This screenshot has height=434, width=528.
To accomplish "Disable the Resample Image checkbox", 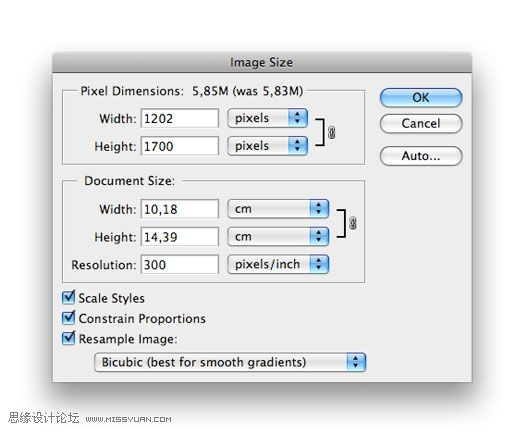I will (x=68, y=338).
